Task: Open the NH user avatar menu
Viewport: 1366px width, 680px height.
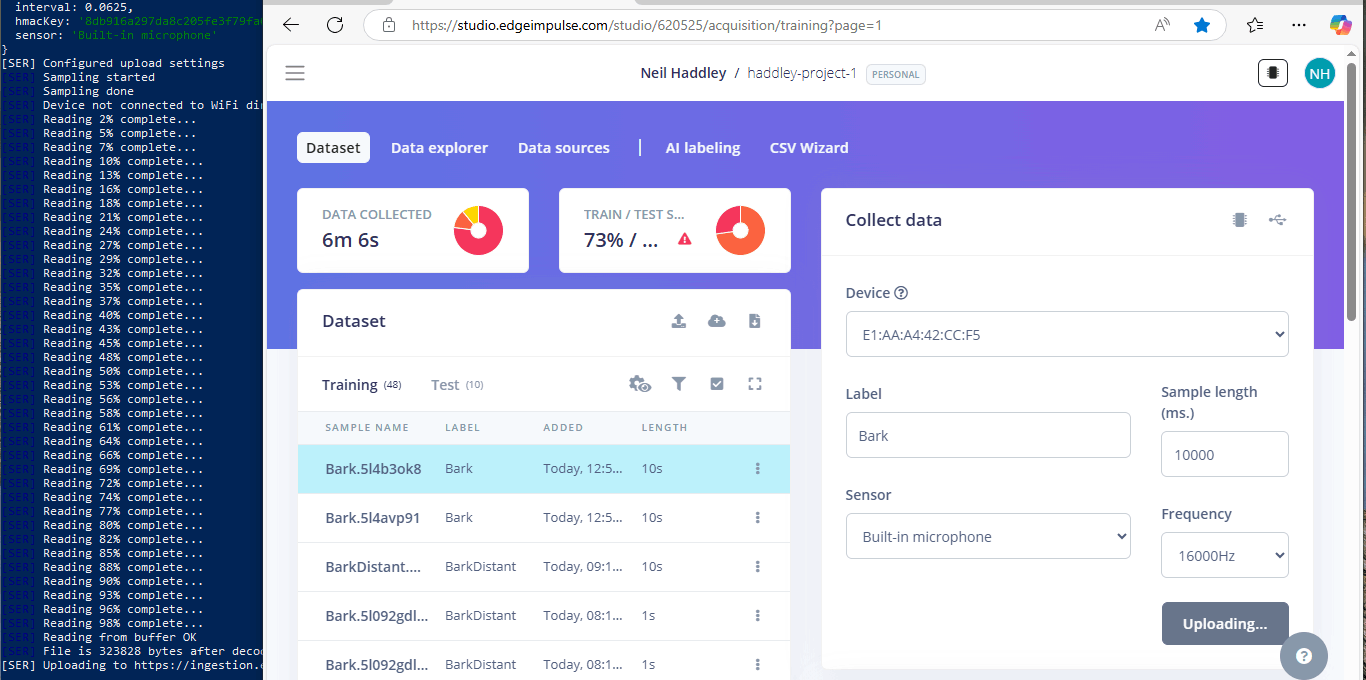Action: click(x=1320, y=73)
